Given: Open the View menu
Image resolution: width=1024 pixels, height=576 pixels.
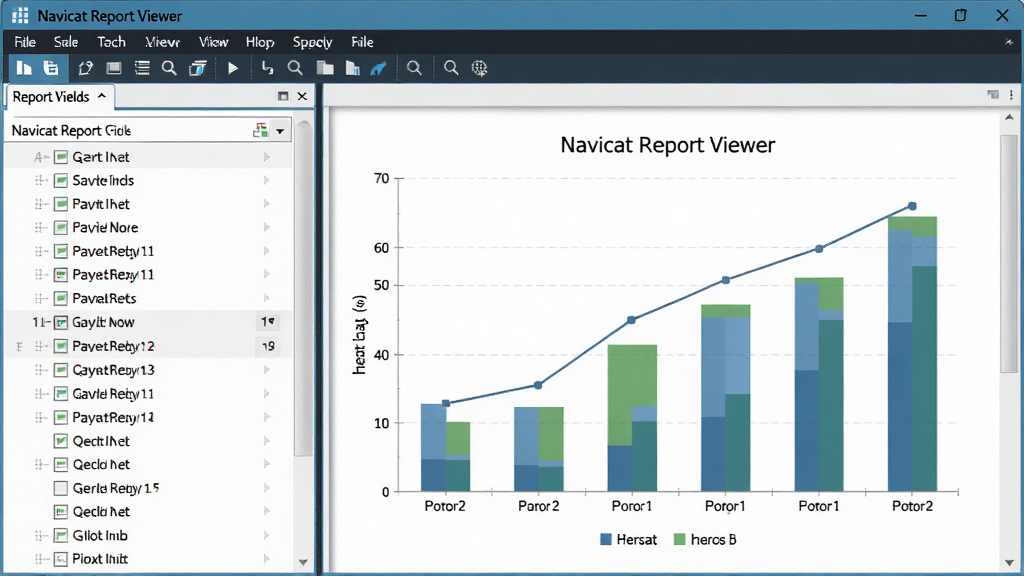Looking at the screenshot, I should (x=214, y=42).
